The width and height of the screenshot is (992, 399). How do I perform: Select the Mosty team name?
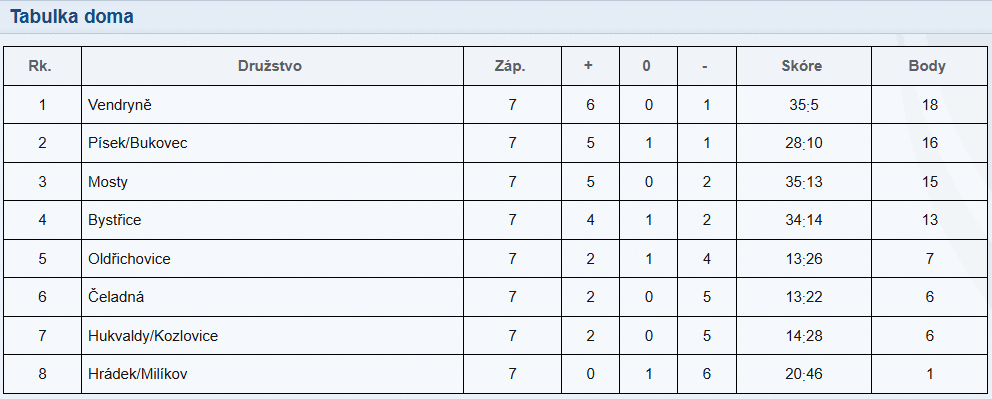pos(108,182)
